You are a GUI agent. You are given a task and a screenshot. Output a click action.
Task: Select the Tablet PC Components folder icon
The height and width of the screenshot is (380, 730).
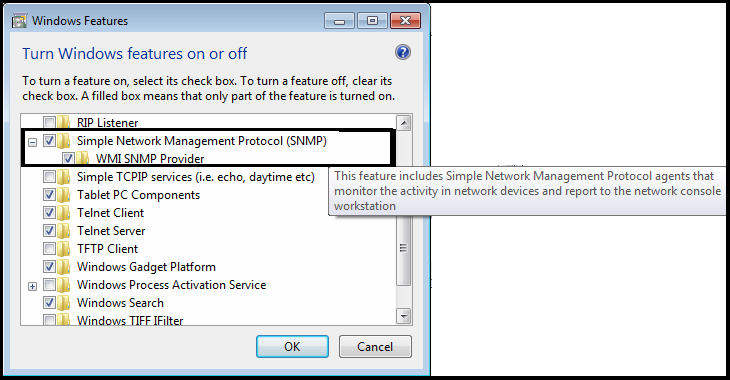[64, 195]
